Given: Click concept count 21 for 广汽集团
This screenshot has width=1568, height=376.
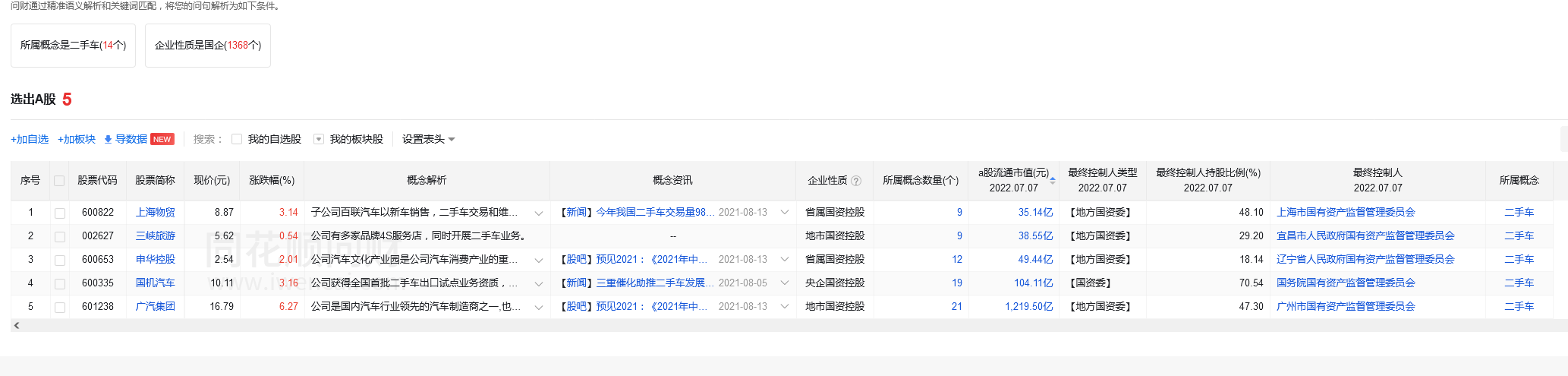Looking at the screenshot, I should pyautogui.click(x=956, y=307).
